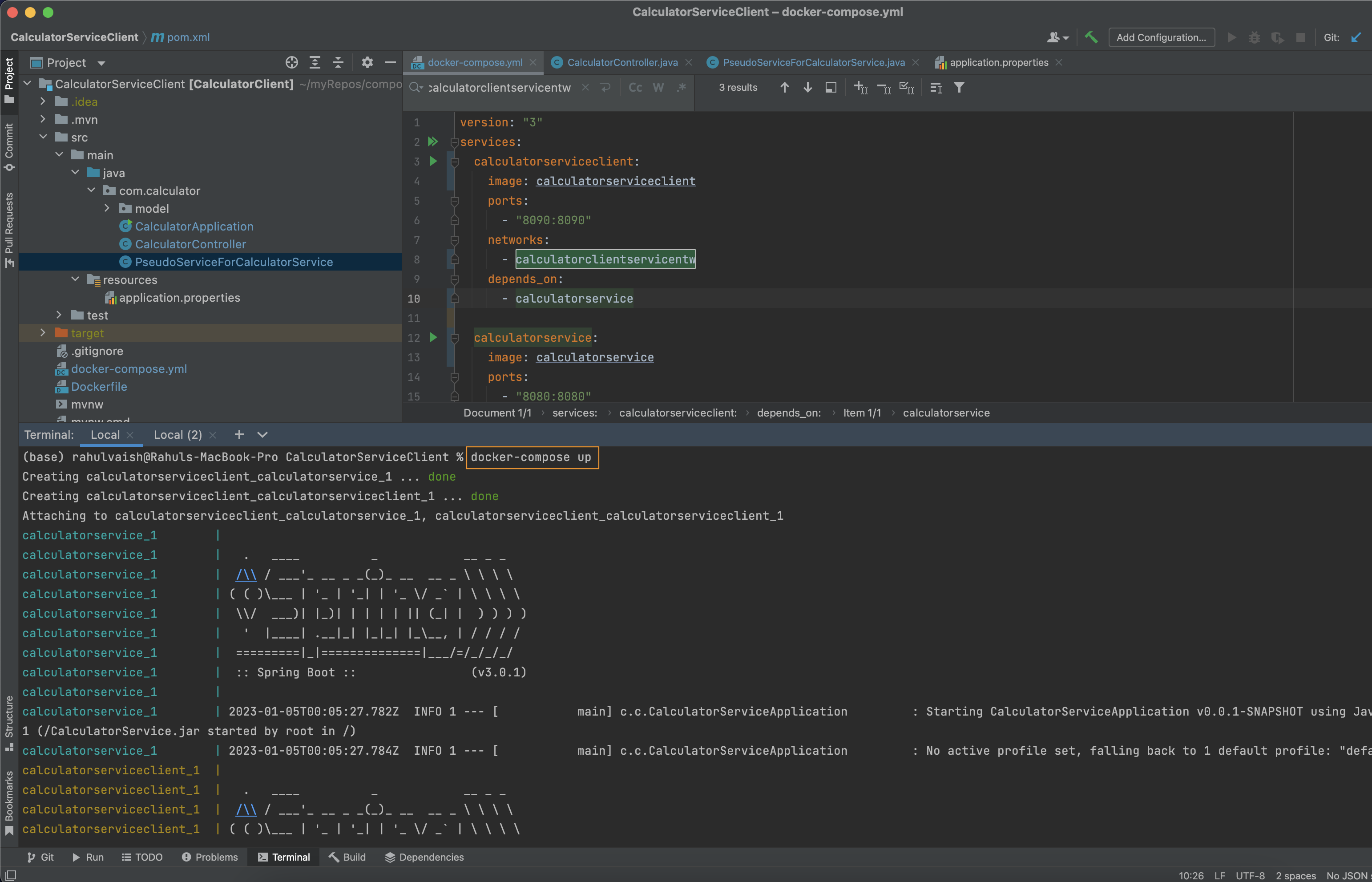Open Project panel settings gear

click(367, 62)
